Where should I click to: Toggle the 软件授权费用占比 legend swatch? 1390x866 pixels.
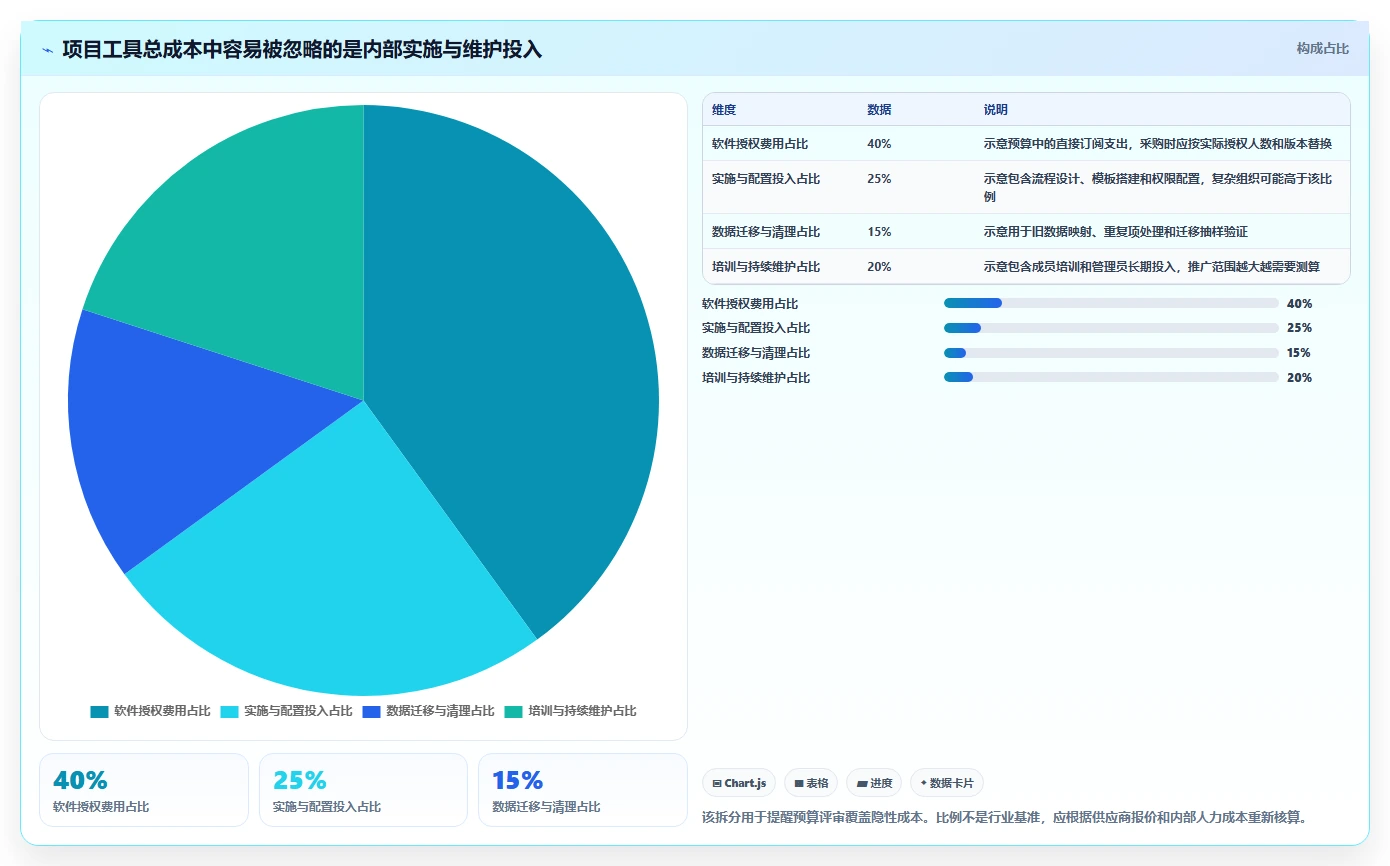point(99,712)
